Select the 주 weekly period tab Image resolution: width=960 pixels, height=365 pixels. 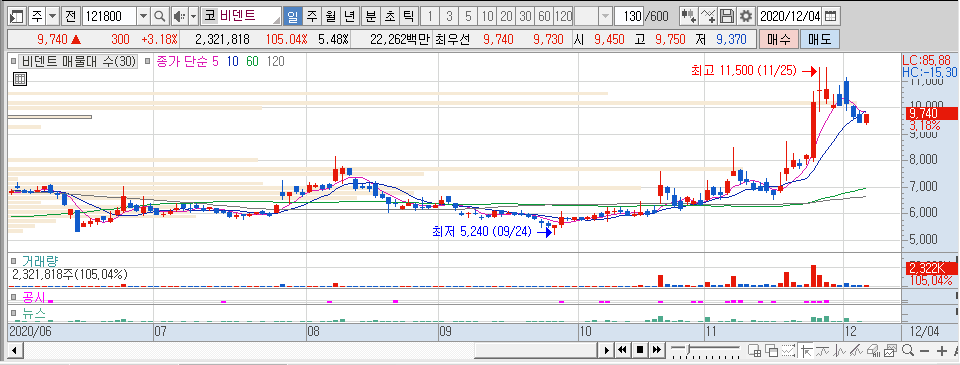tap(312, 16)
